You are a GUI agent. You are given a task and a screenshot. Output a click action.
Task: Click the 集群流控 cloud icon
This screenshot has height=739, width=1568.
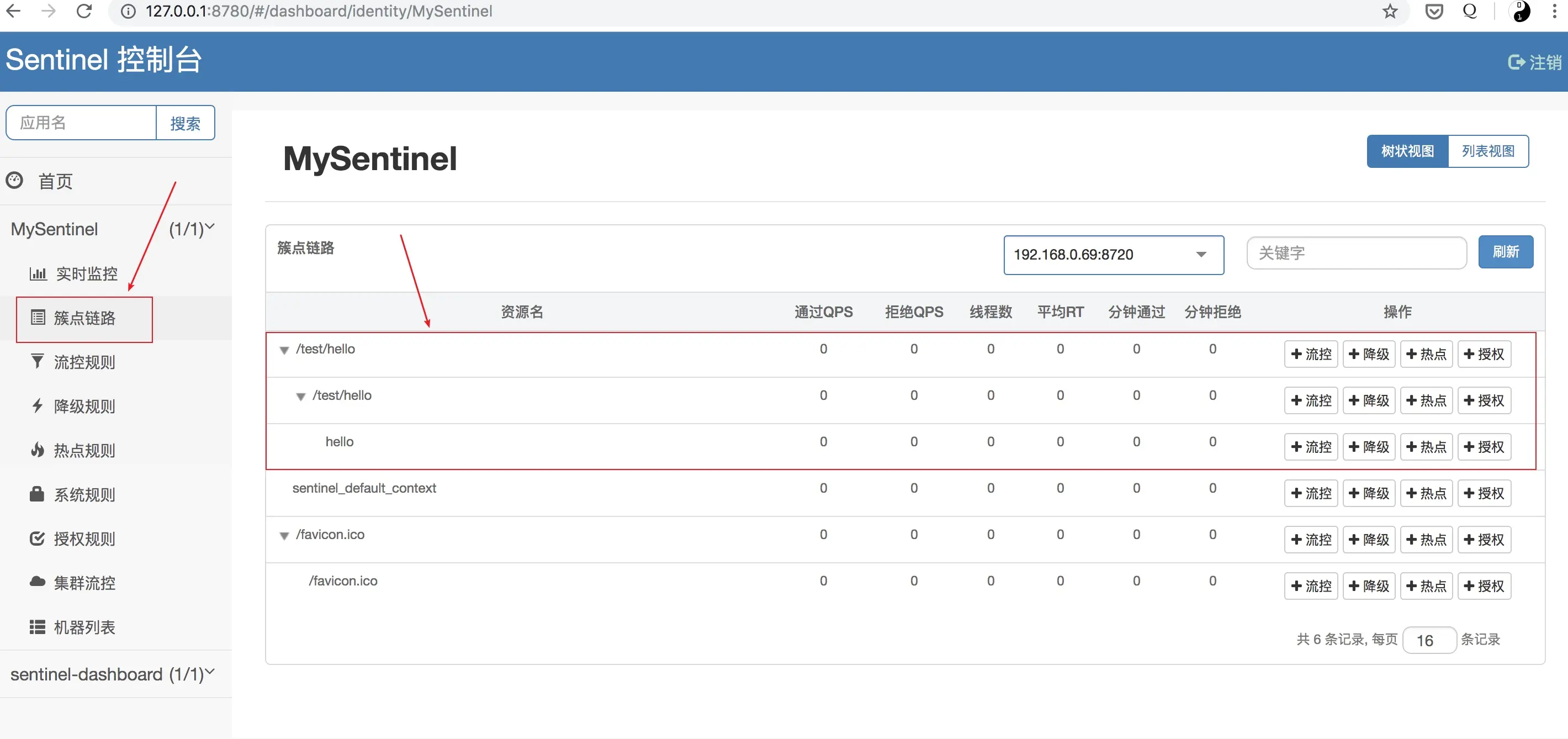37,582
